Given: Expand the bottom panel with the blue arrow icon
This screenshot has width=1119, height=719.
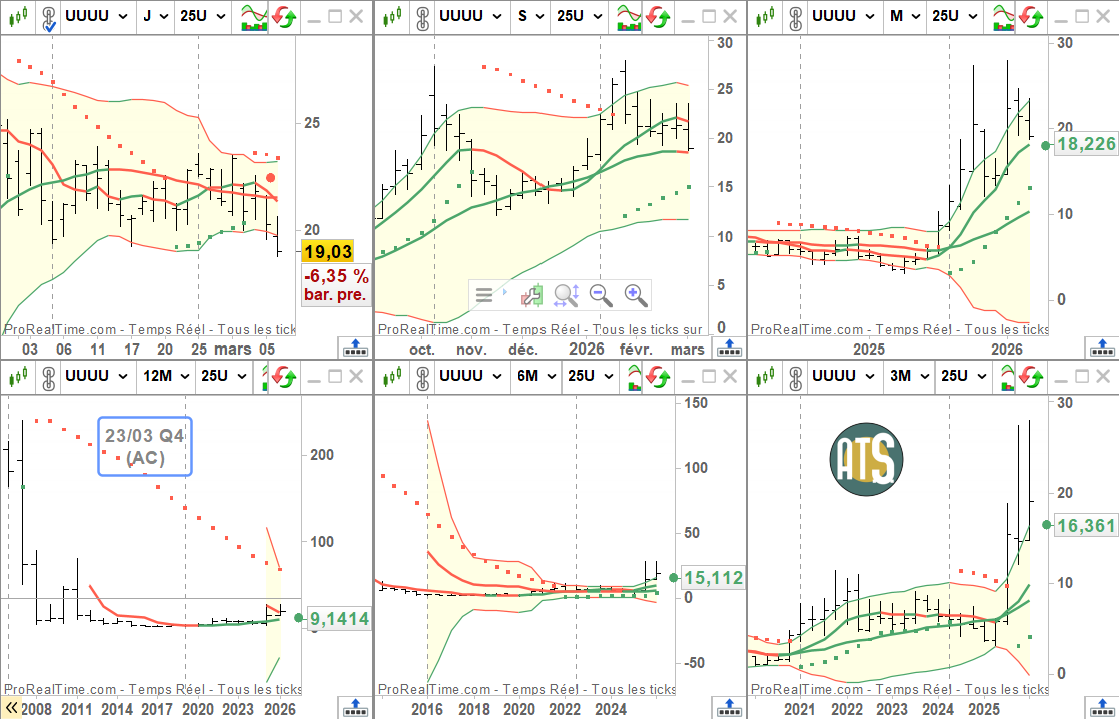Looking at the screenshot, I should point(356,348).
